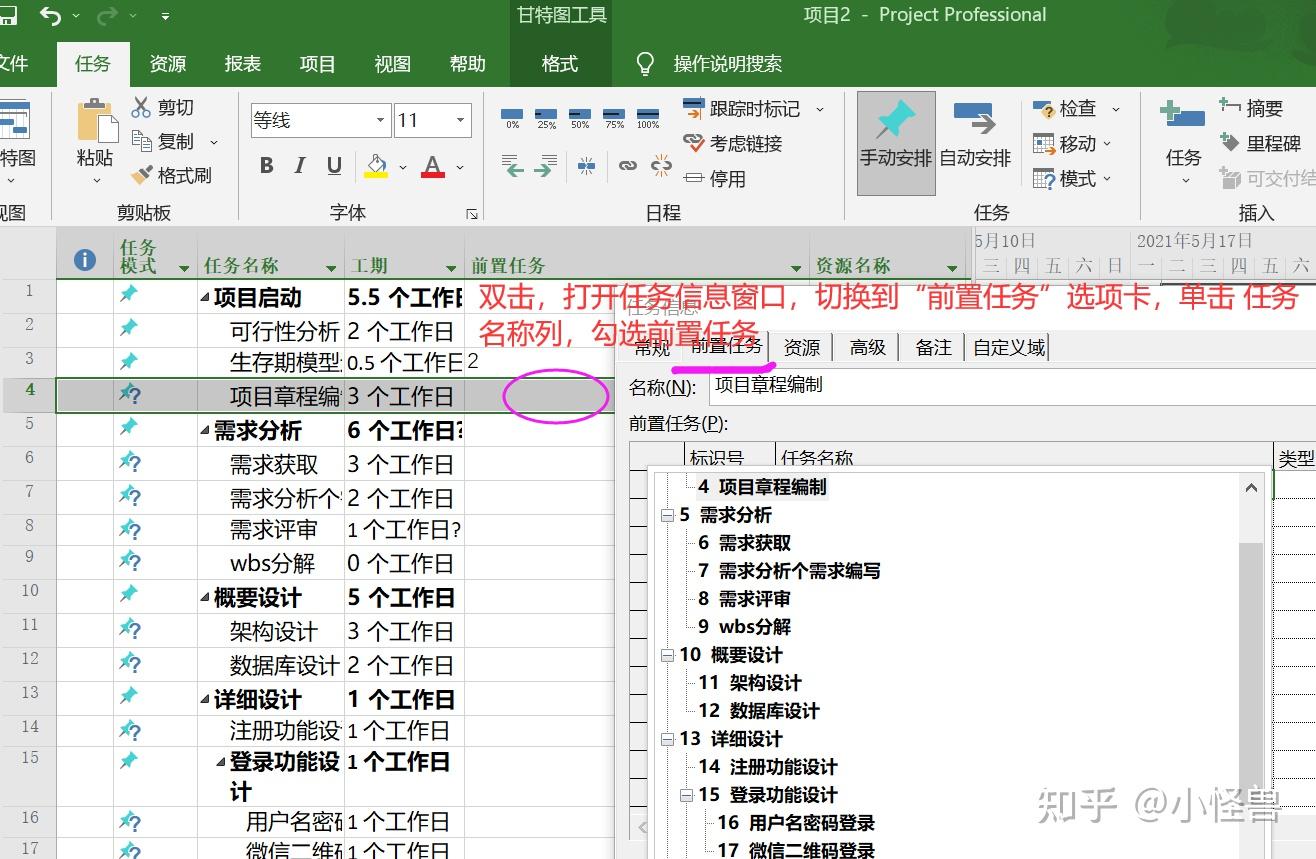Unlink tasks with broken chain icon
Screen dimensions: 1316x859
(x=661, y=165)
